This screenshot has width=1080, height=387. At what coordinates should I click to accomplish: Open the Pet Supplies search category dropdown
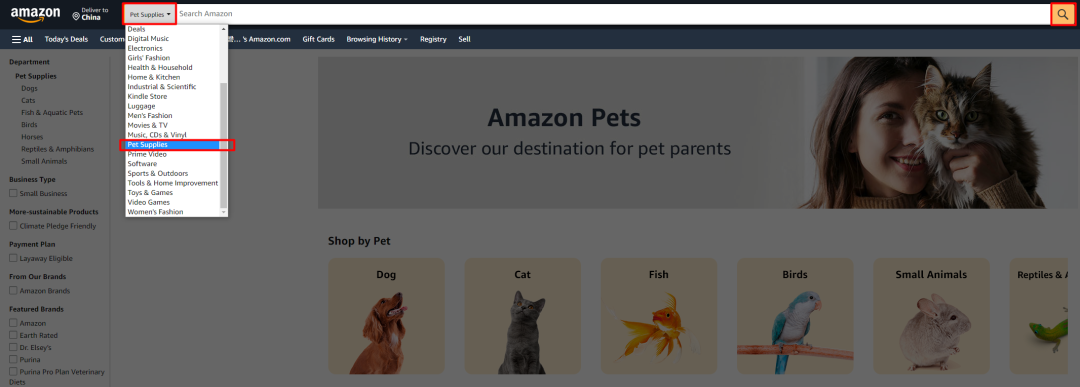click(x=150, y=14)
